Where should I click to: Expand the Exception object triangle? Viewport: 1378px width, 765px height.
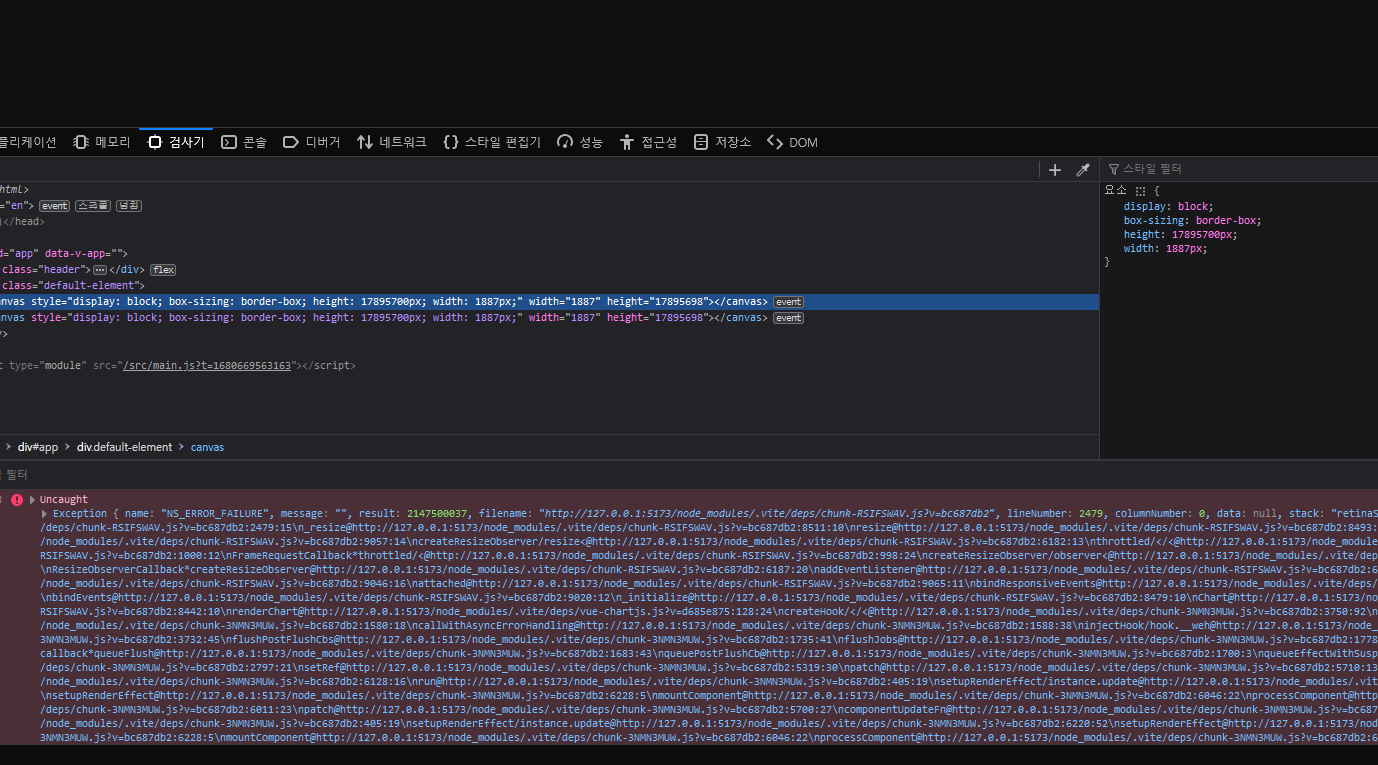(x=44, y=513)
